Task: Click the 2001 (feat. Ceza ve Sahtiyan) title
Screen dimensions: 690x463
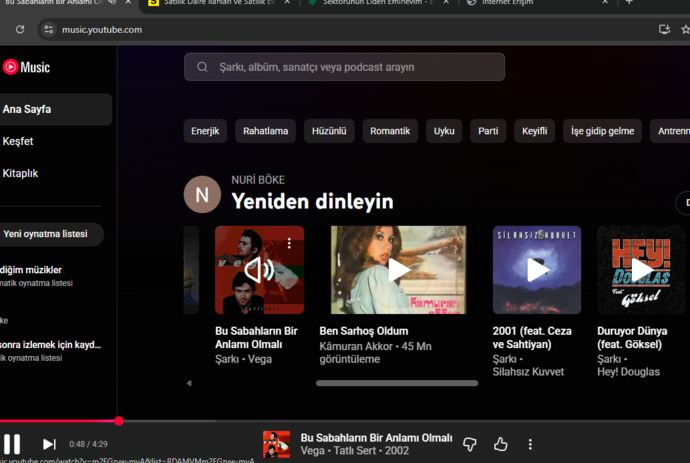Action: (532, 338)
